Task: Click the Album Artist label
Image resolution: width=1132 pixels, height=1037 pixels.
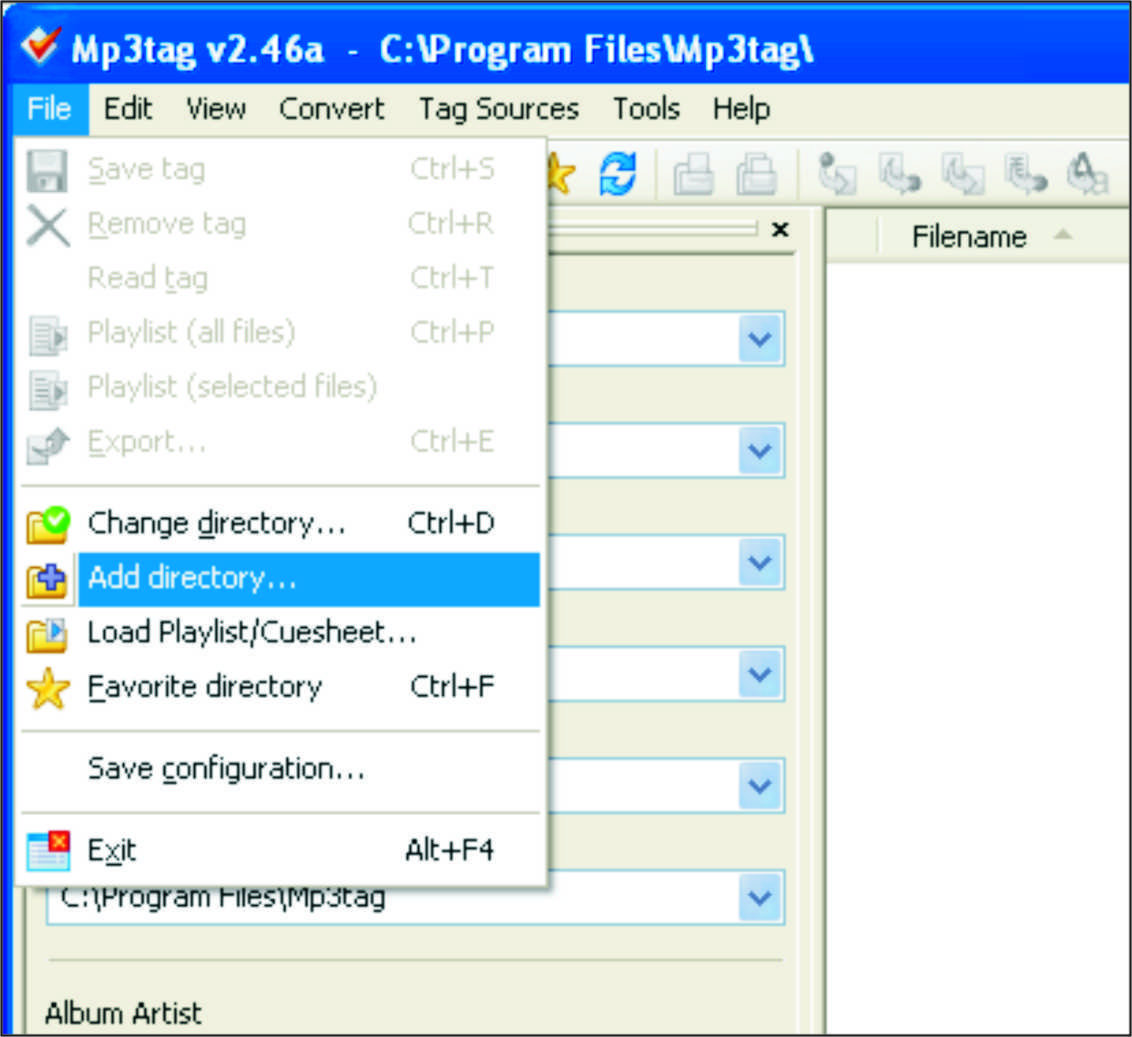Action: coord(123,1013)
